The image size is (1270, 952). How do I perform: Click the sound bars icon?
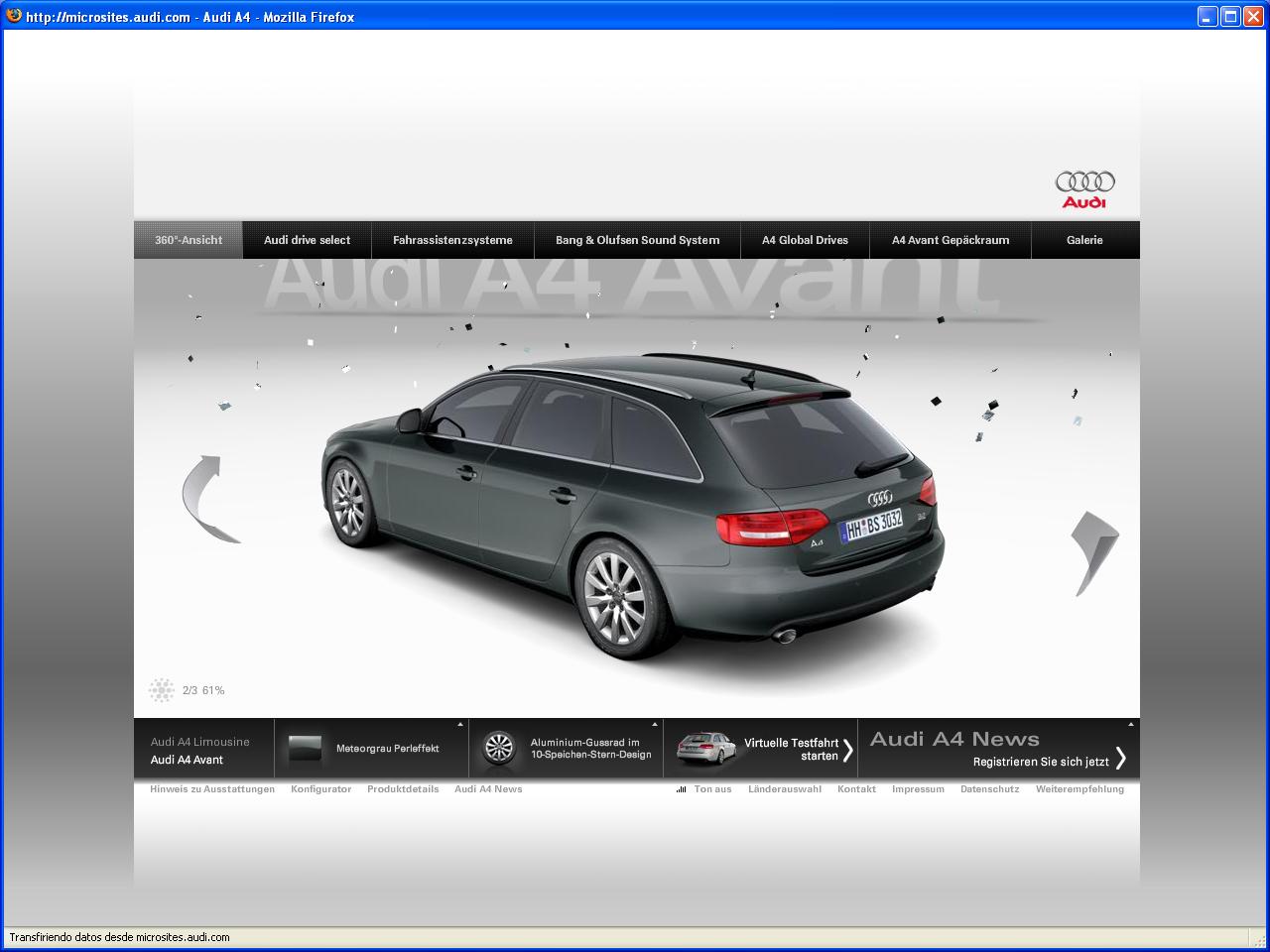pyautogui.click(x=682, y=789)
